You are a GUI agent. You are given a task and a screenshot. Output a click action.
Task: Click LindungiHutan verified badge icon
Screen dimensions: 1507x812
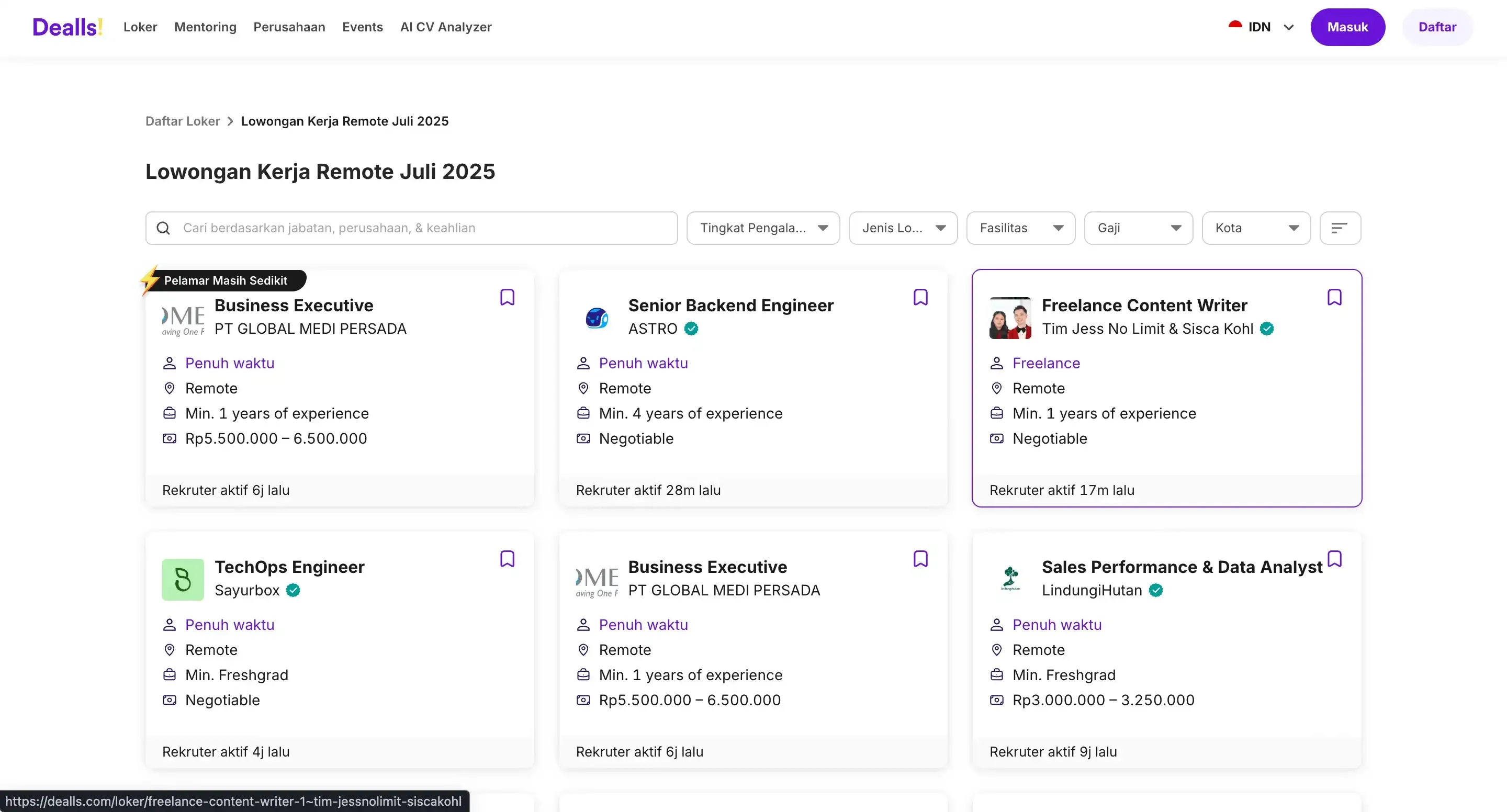1155,590
